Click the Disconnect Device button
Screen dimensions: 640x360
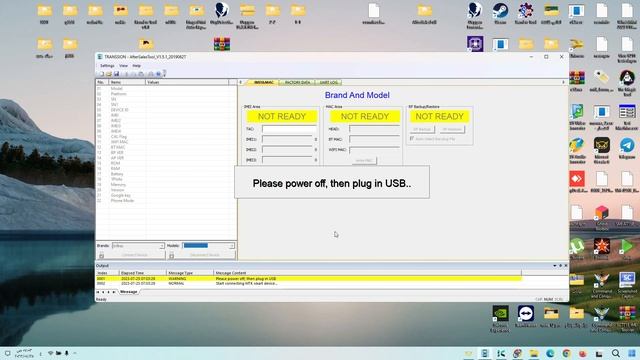click(202, 255)
